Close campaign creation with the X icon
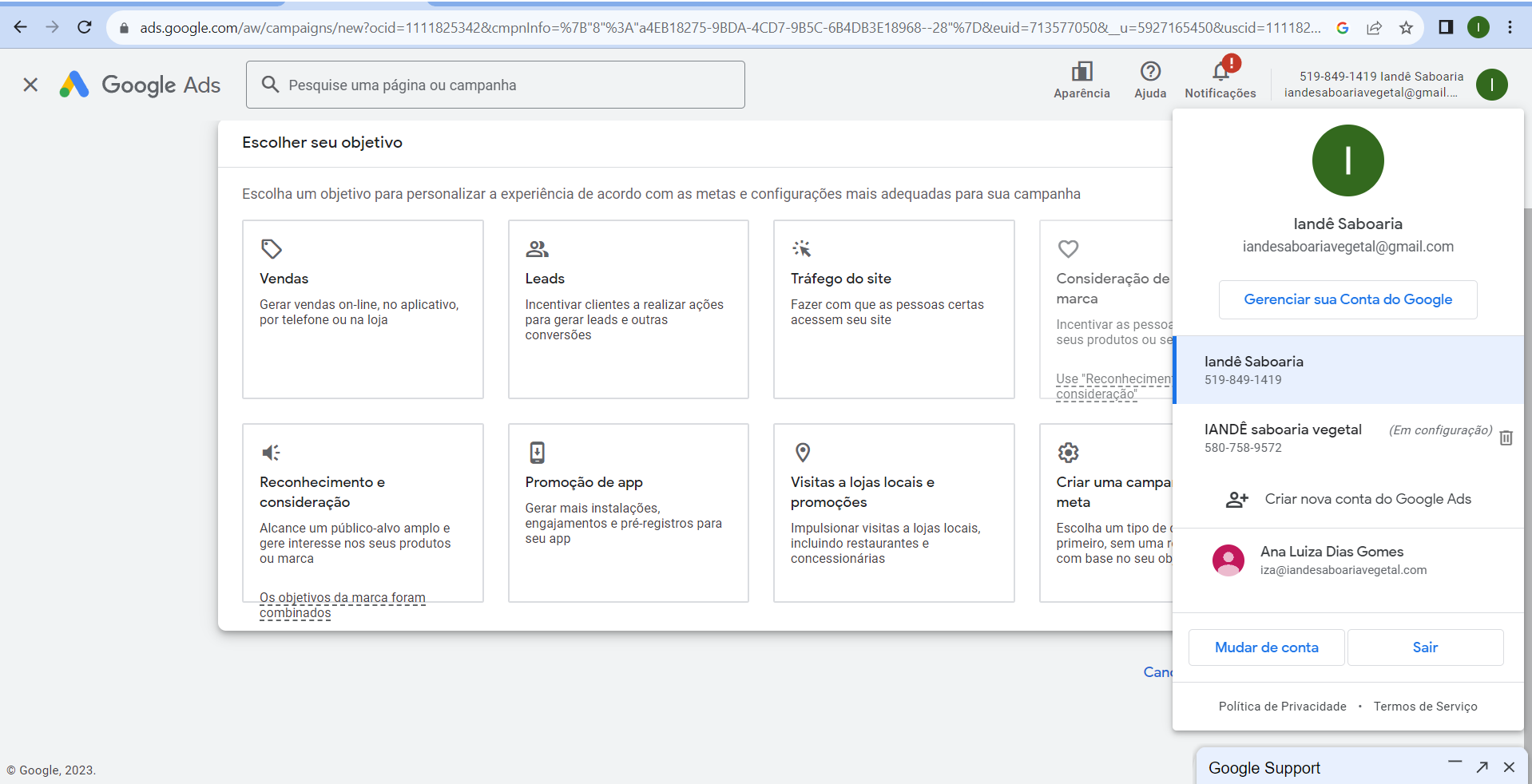Image resolution: width=1532 pixels, height=784 pixels. click(30, 85)
